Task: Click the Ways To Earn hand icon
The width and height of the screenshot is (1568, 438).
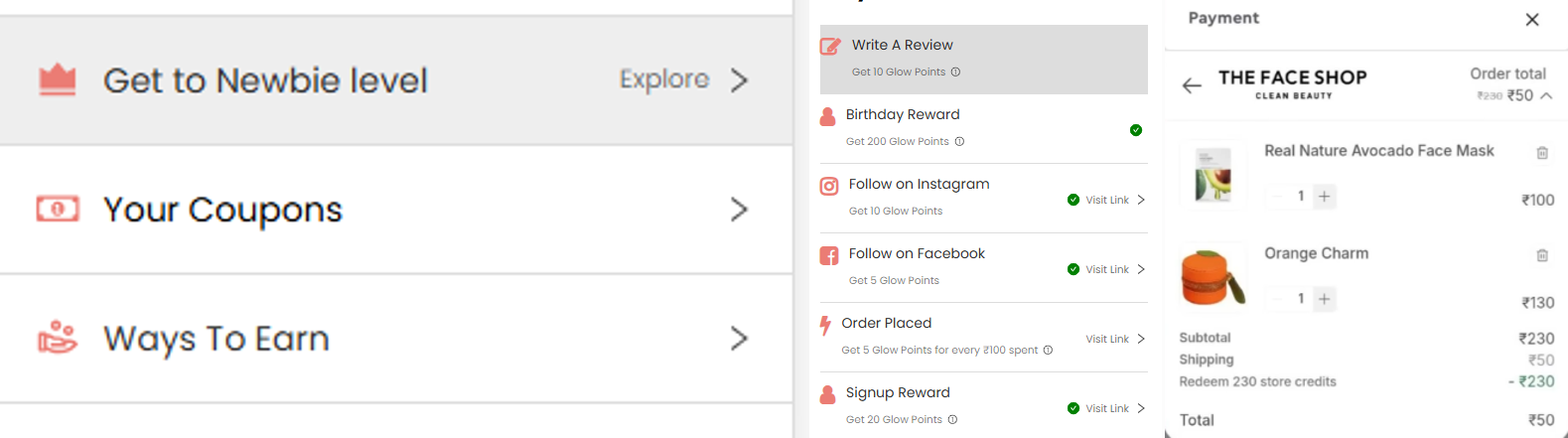Action: tap(58, 338)
